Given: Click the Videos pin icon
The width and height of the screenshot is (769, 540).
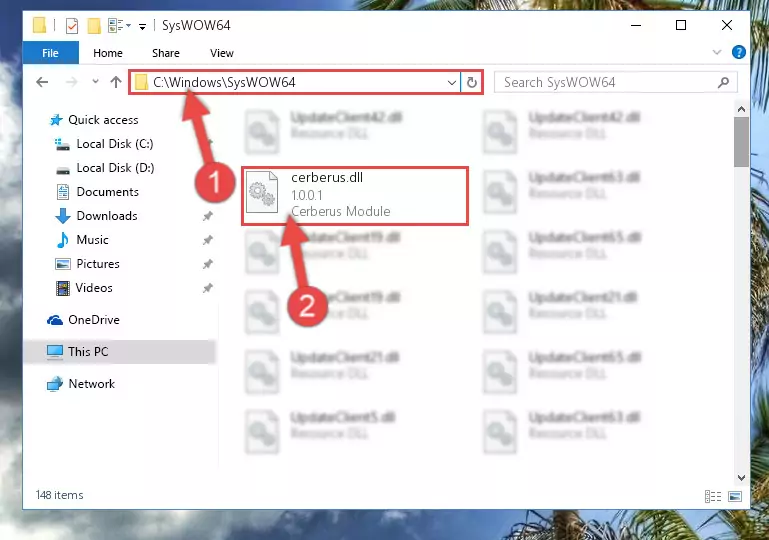Looking at the screenshot, I should (208, 288).
